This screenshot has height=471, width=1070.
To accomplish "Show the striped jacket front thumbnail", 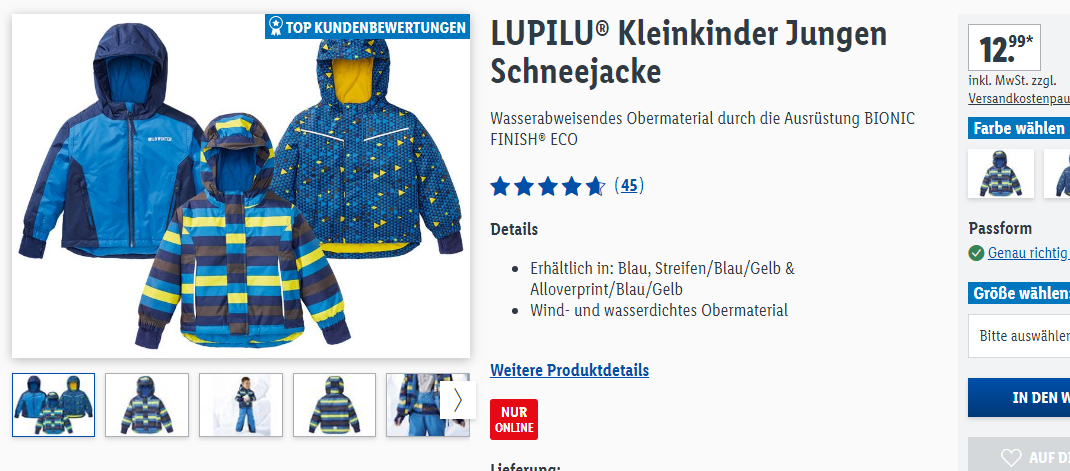I will (147, 405).
